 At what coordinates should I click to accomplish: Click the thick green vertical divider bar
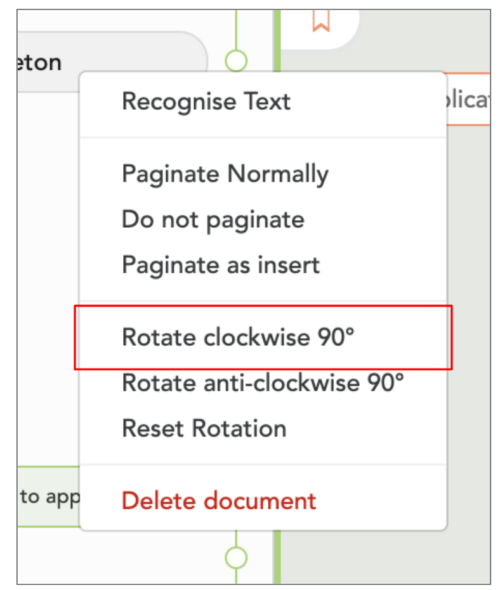277,40
